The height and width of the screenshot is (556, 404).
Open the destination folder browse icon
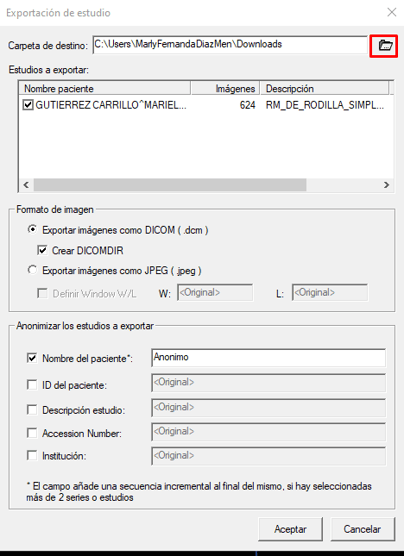pyautogui.click(x=385, y=45)
